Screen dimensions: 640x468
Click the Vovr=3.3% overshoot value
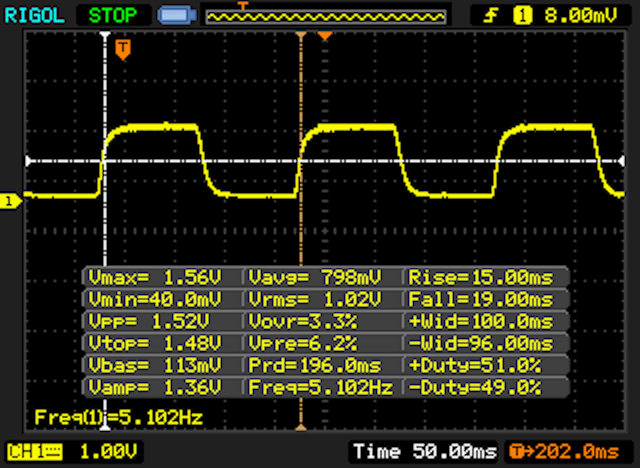(x=302, y=322)
